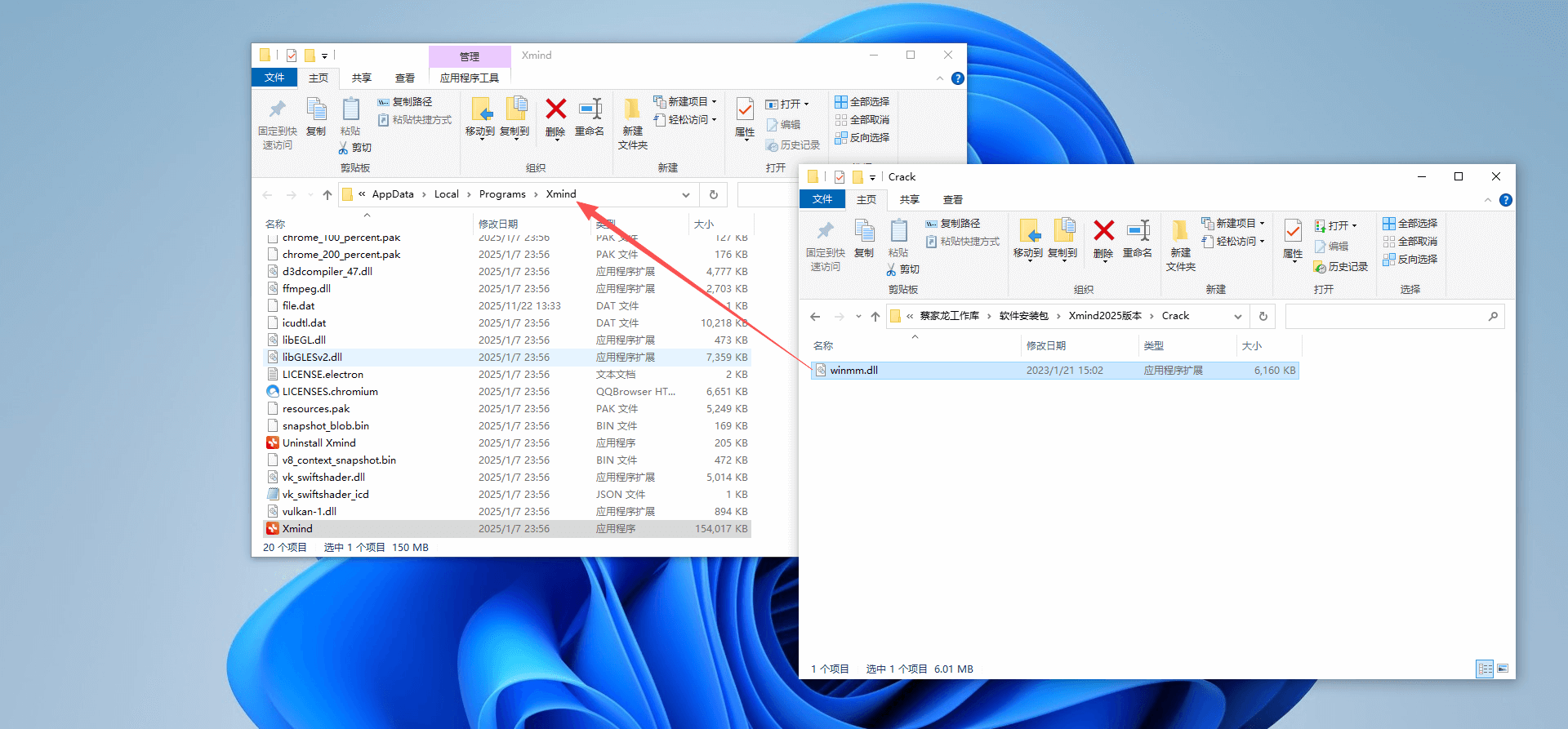
Task: Select winmm.dll file in Crack window
Action: pos(1055,371)
